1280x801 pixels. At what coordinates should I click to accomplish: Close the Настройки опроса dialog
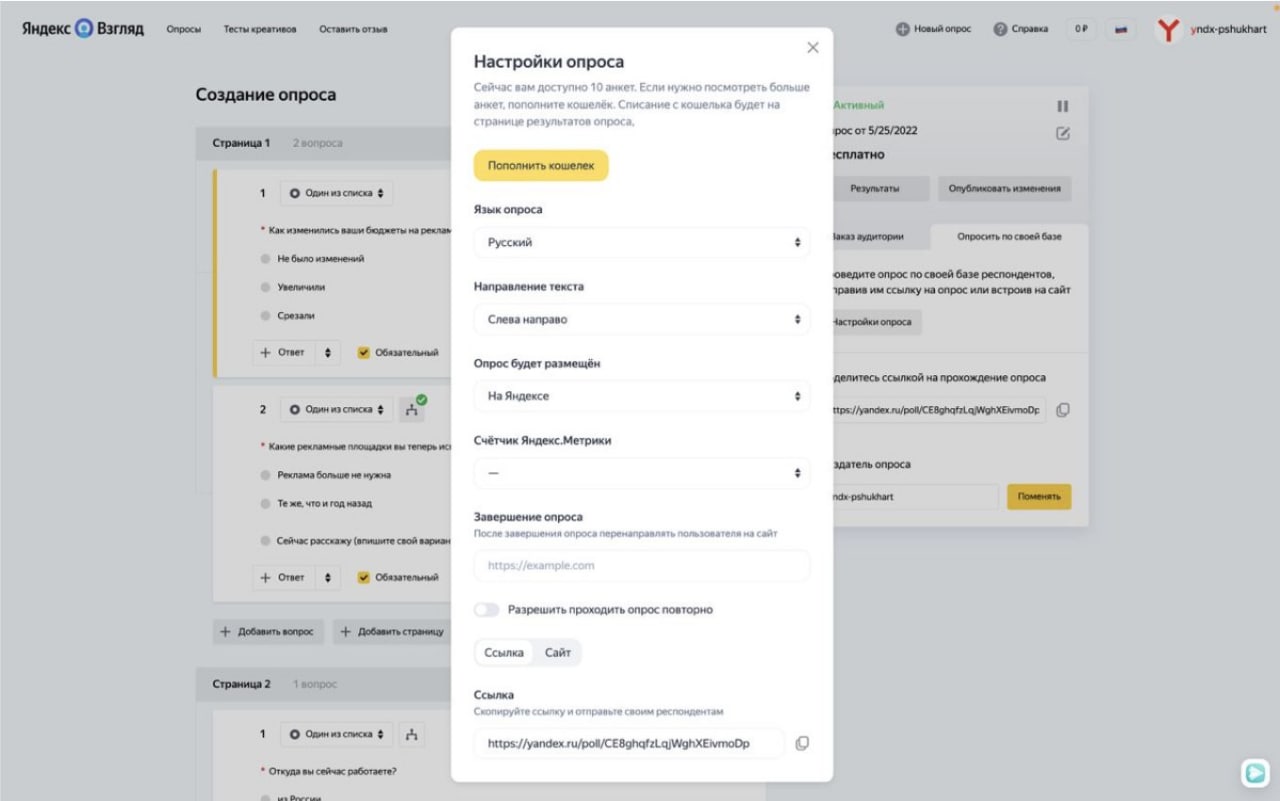point(813,48)
